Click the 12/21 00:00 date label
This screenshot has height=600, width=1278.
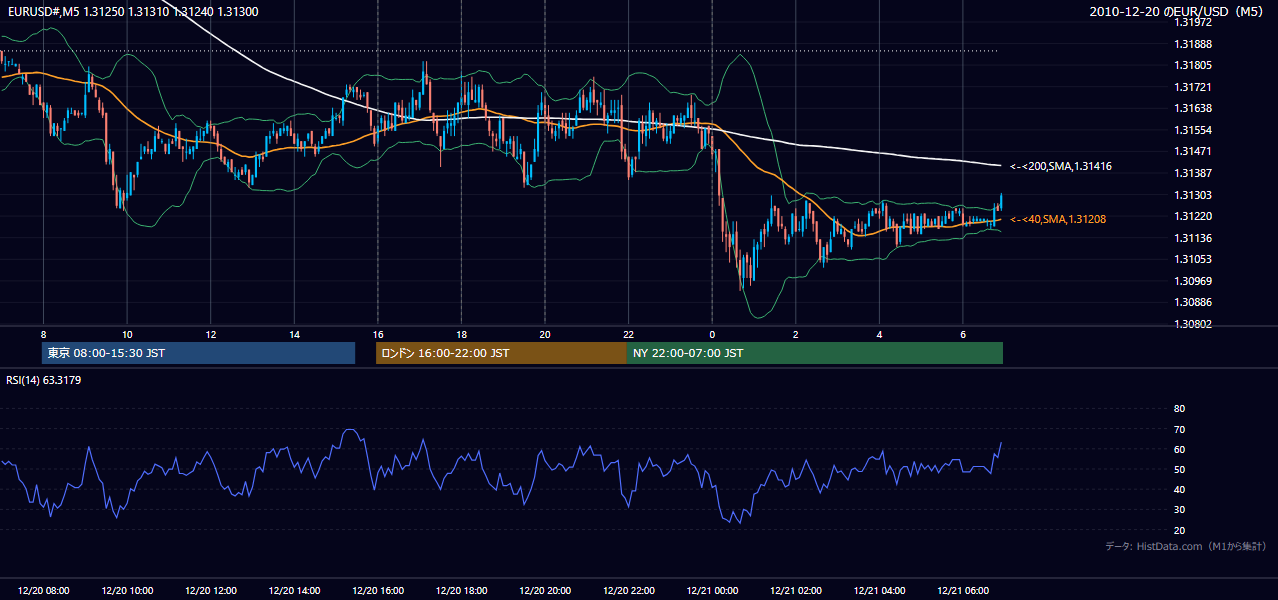(x=712, y=591)
